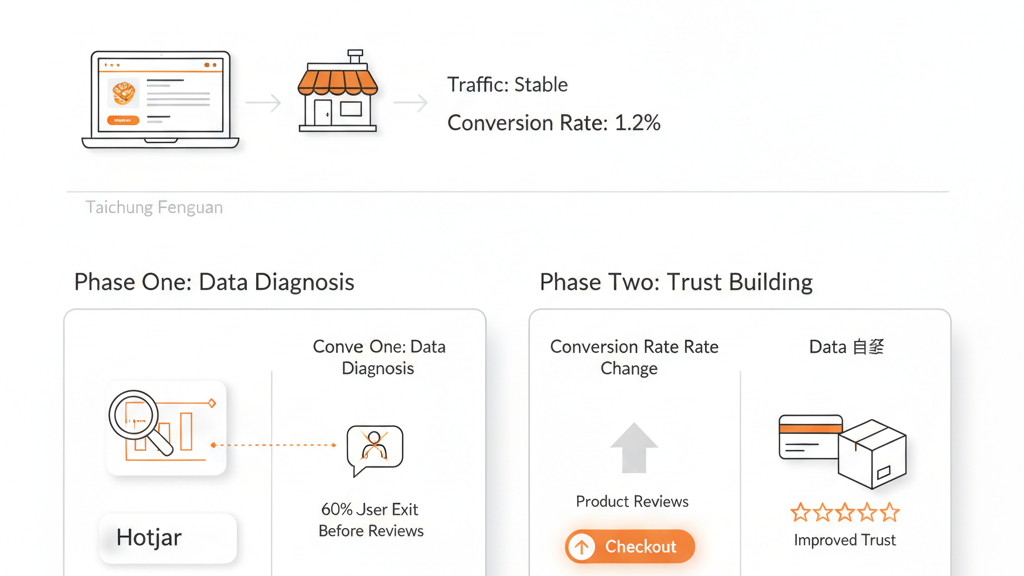Click the gray upward arrow icon
This screenshot has height=576, width=1024.
(633, 447)
